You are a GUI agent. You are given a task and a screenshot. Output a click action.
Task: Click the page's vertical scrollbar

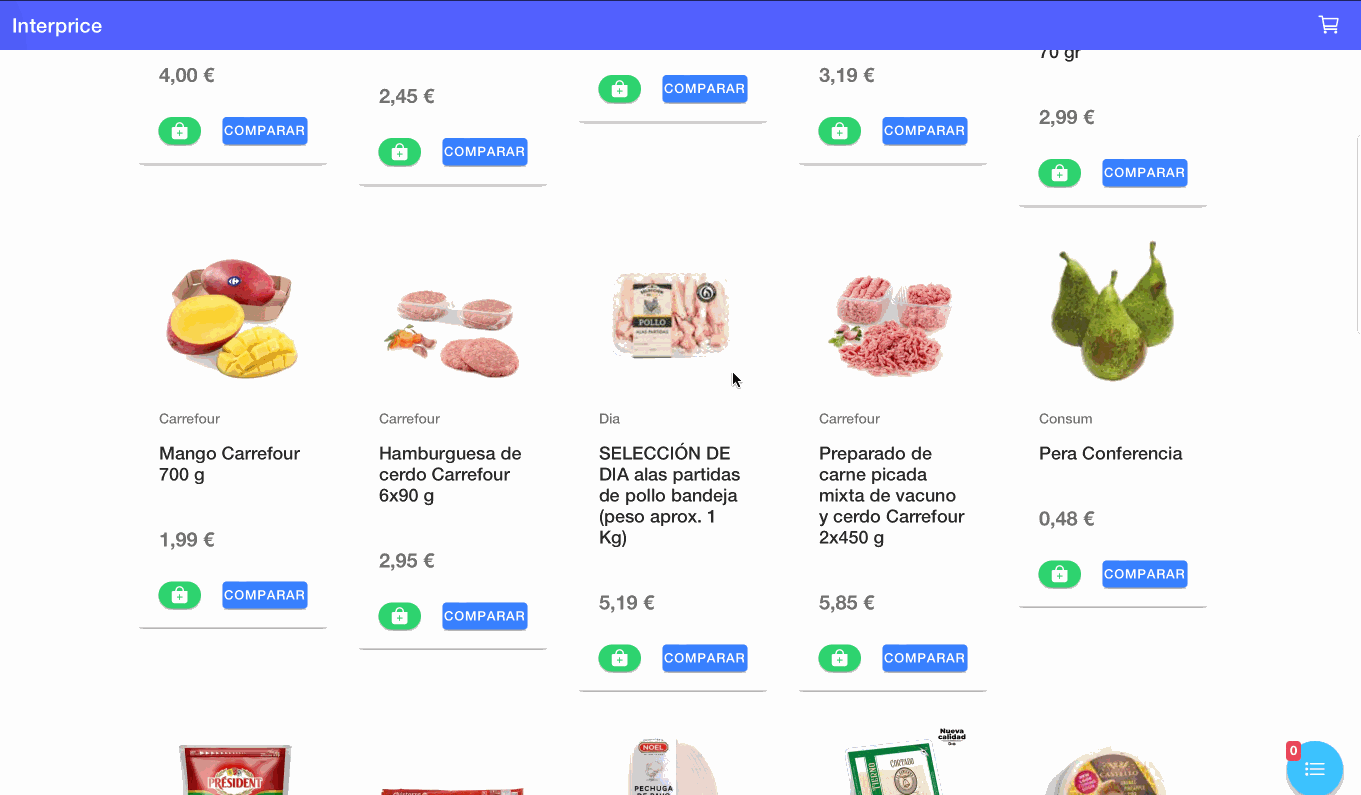point(1357,233)
